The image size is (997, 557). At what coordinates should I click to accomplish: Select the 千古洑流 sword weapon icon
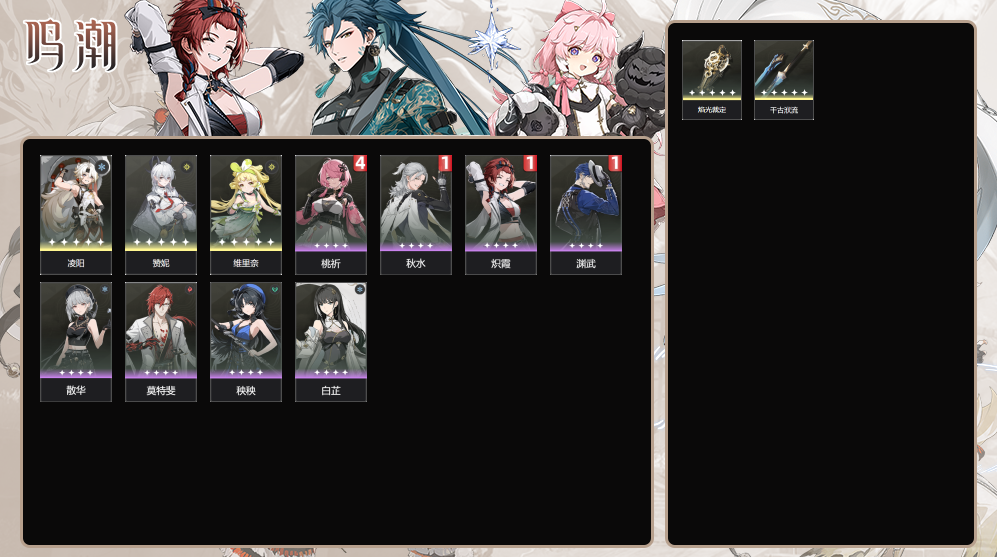pyautogui.click(x=783, y=79)
